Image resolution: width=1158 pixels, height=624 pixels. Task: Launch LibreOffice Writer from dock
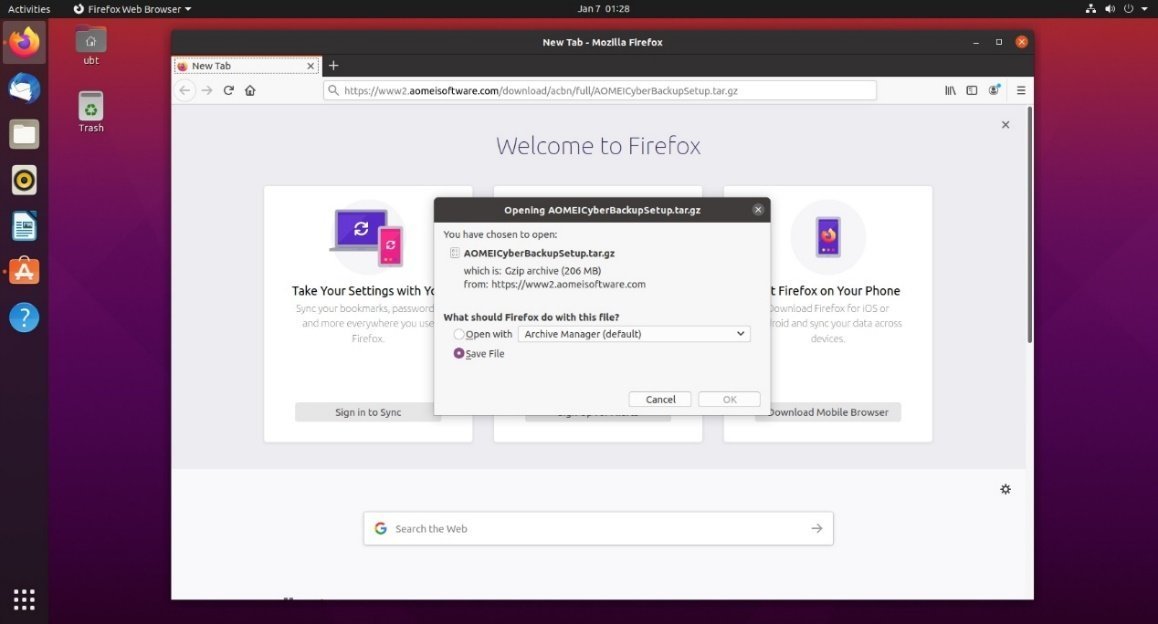tap(24, 226)
